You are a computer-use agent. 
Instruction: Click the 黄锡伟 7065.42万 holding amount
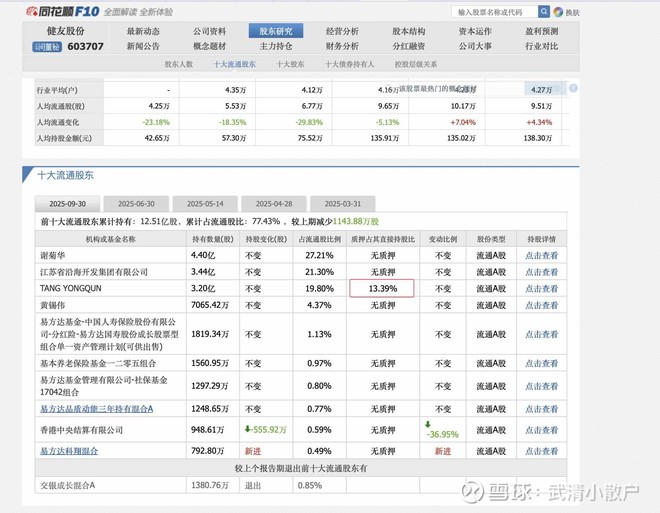point(210,305)
